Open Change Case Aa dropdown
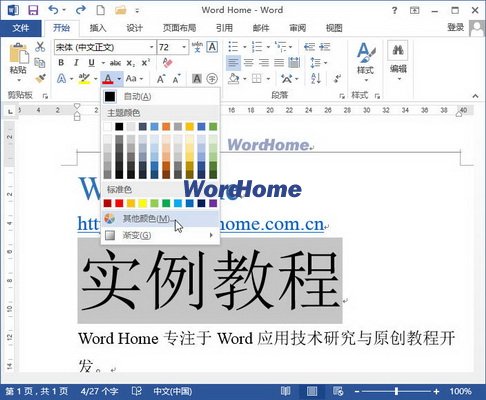Screen dimensions: 486x400 pos(135,79)
